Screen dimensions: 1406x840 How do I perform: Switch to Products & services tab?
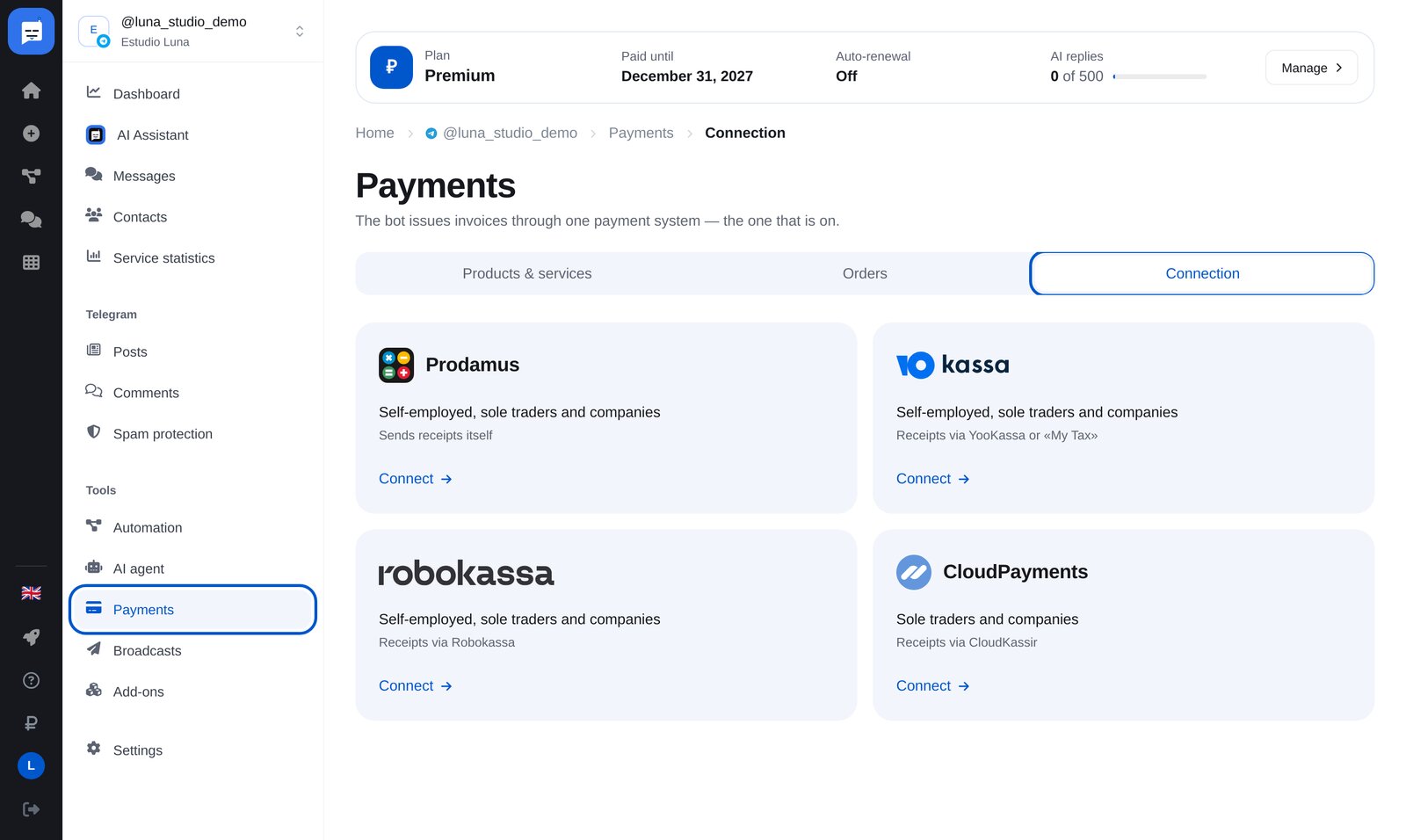(x=526, y=273)
